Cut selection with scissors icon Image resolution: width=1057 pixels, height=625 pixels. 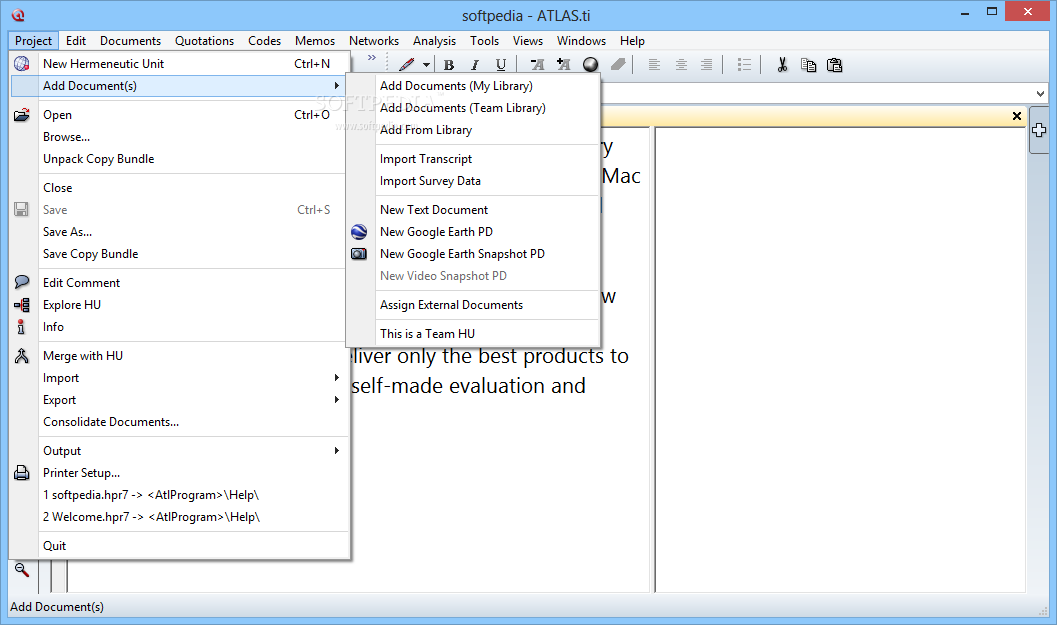782,65
